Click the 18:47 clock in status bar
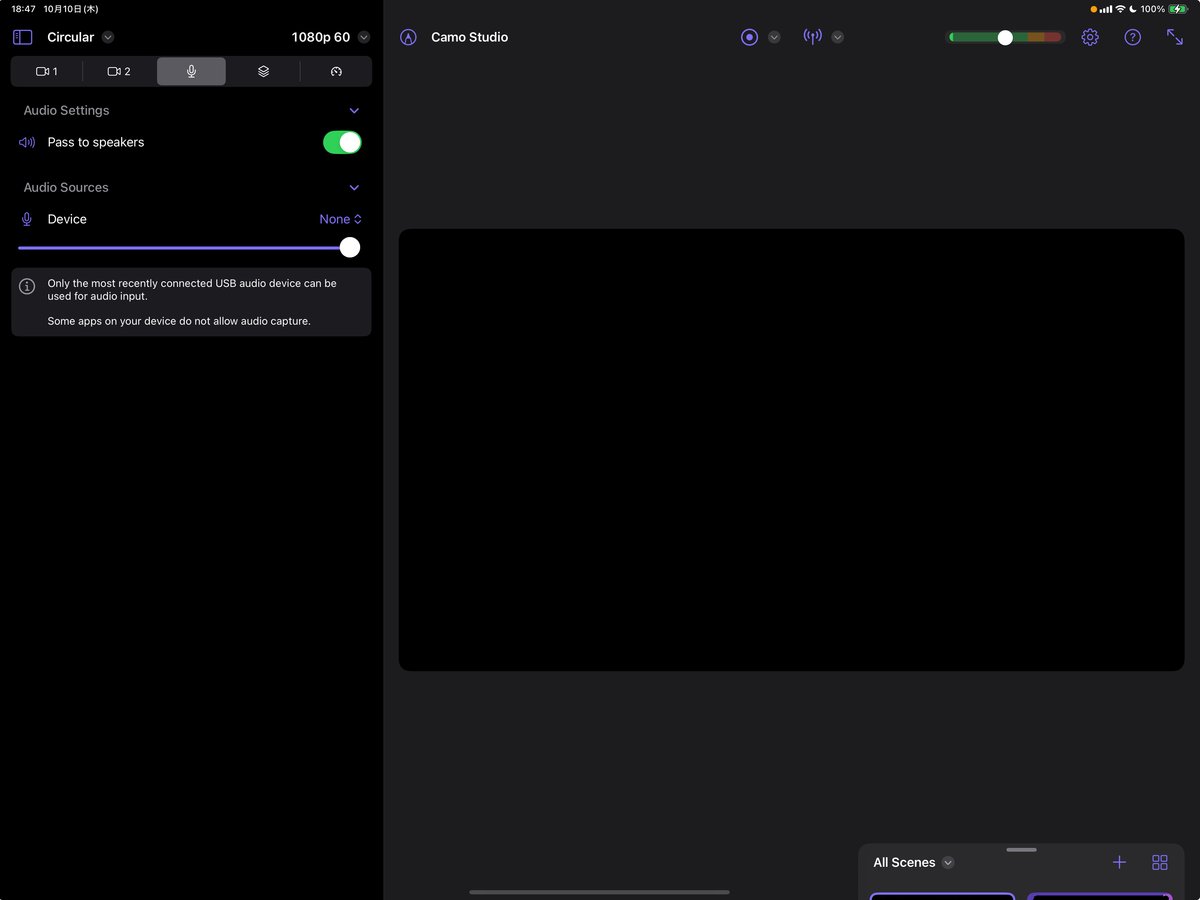 pos(23,9)
